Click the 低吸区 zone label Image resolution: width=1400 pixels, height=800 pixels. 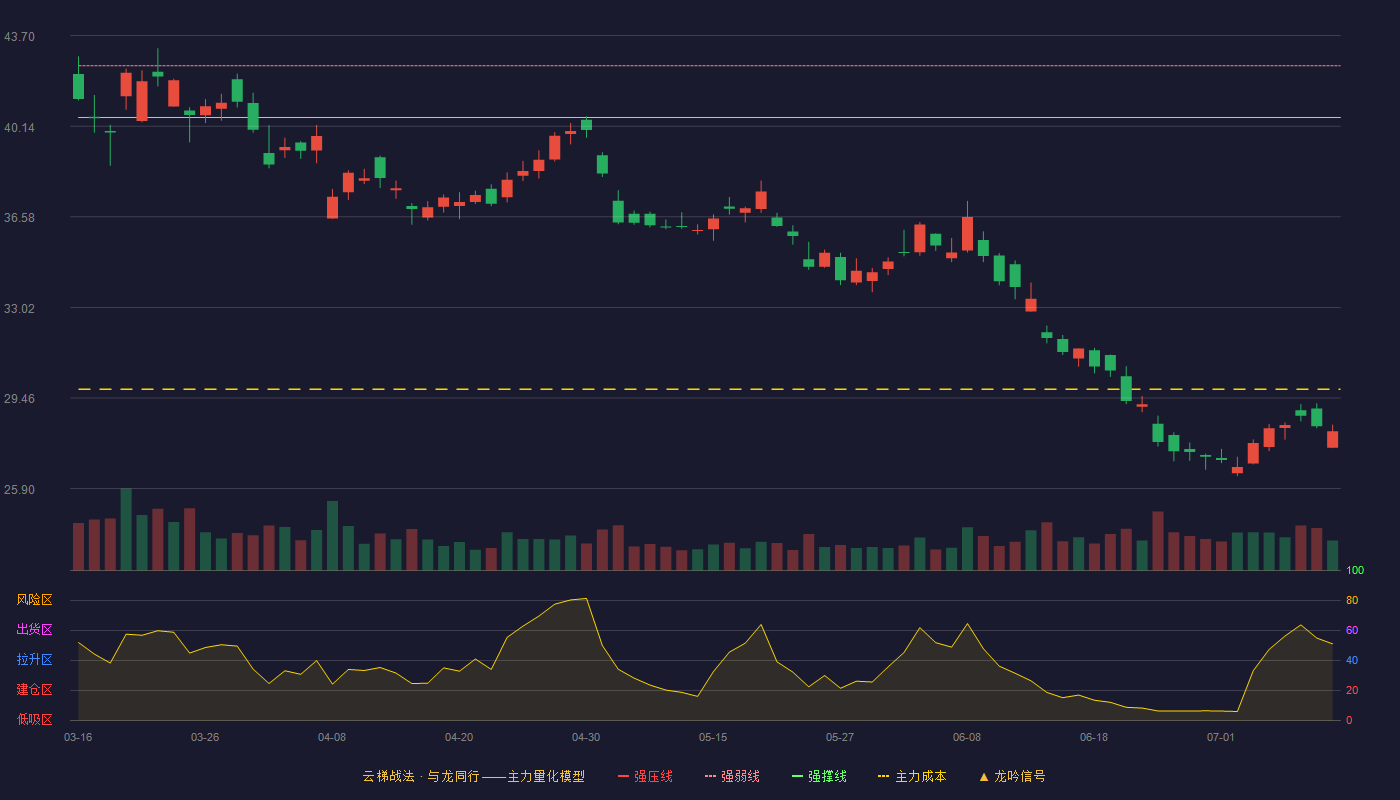point(34,719)
